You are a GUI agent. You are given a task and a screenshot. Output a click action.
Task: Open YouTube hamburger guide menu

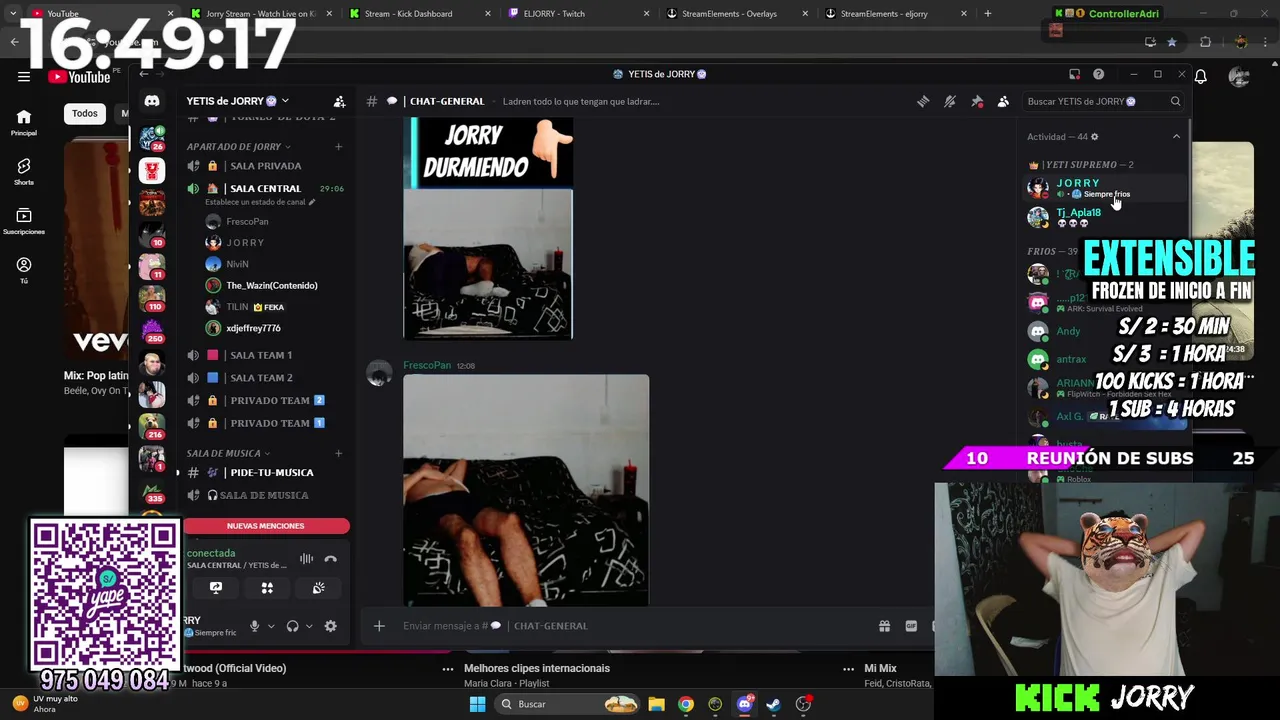(x=23, y=77)
